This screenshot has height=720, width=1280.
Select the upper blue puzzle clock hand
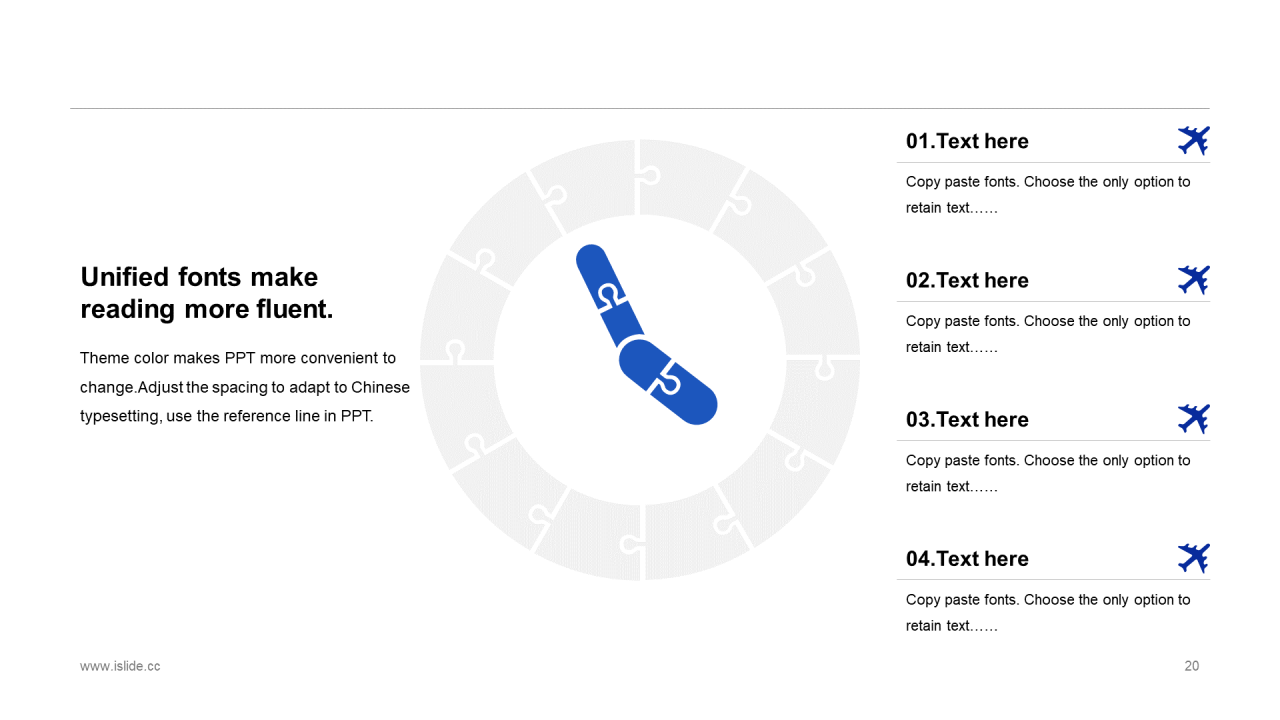click(610, 296)
